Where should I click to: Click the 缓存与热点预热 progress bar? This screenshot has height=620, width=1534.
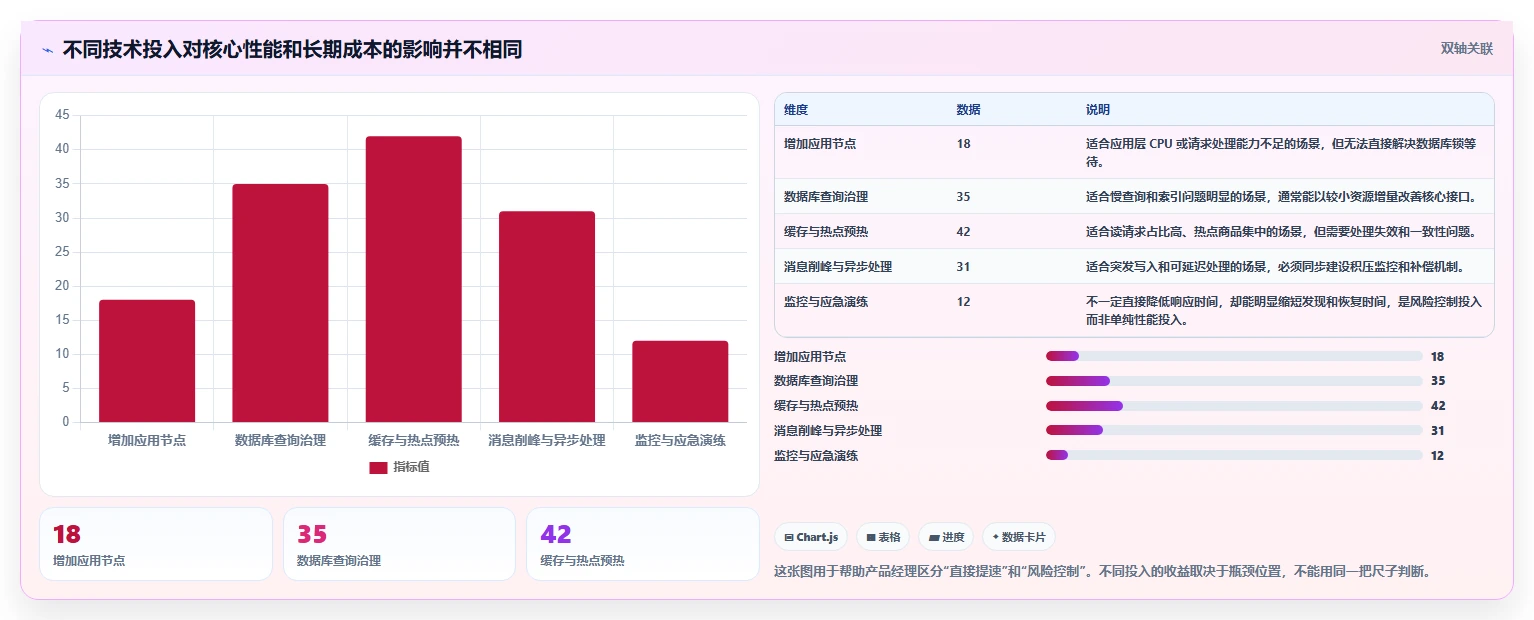pyautogui.click(x=1234, y=406)
